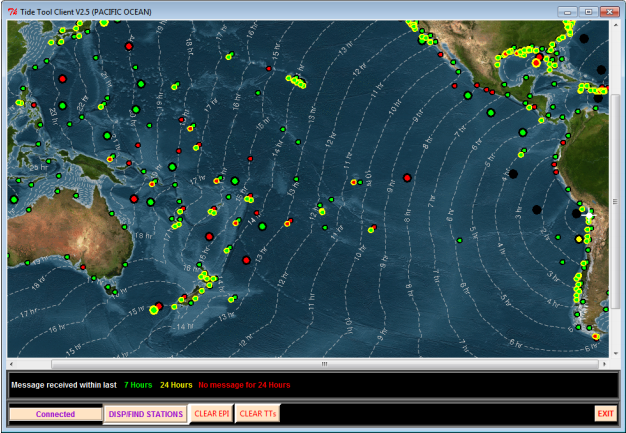Click the CLEAR EPI button
Viewport: 626px width, 433px height.
click(x=212, y=413)
